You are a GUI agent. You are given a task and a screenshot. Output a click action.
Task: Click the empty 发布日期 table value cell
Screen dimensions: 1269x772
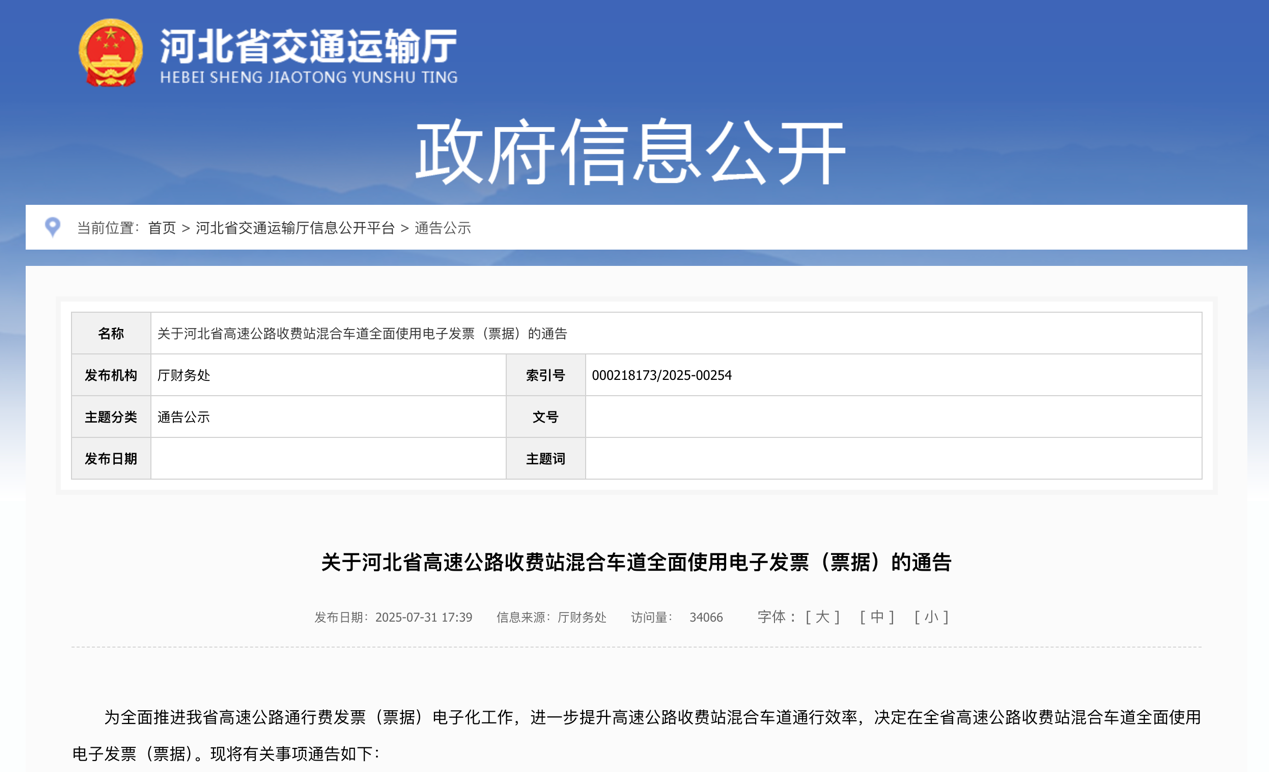click(328, 459)
